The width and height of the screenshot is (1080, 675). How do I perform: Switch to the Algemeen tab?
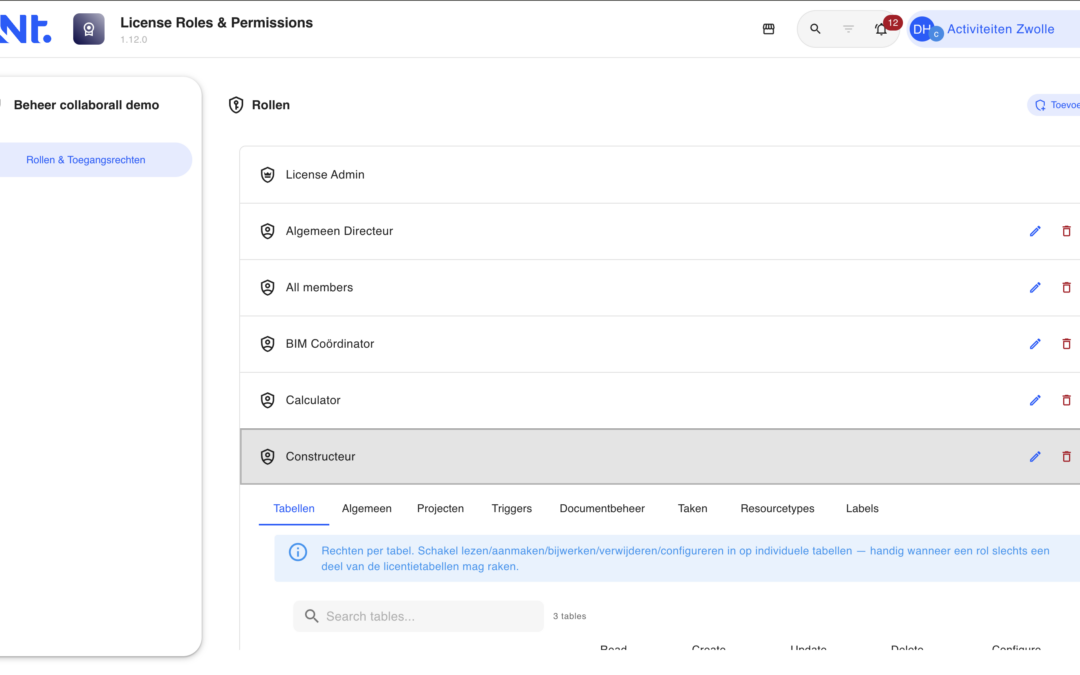click(x=366, y=508)
